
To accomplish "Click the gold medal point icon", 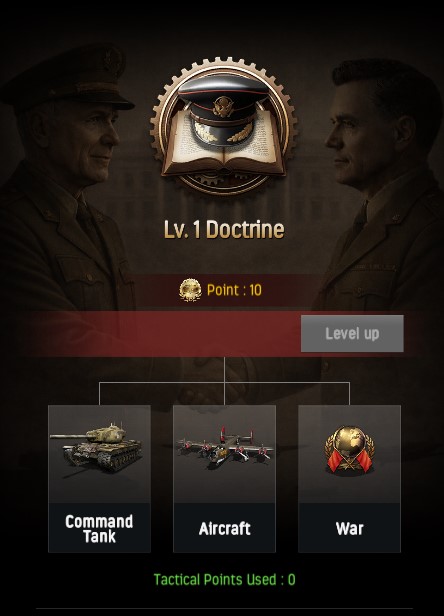I will [190, 290].
